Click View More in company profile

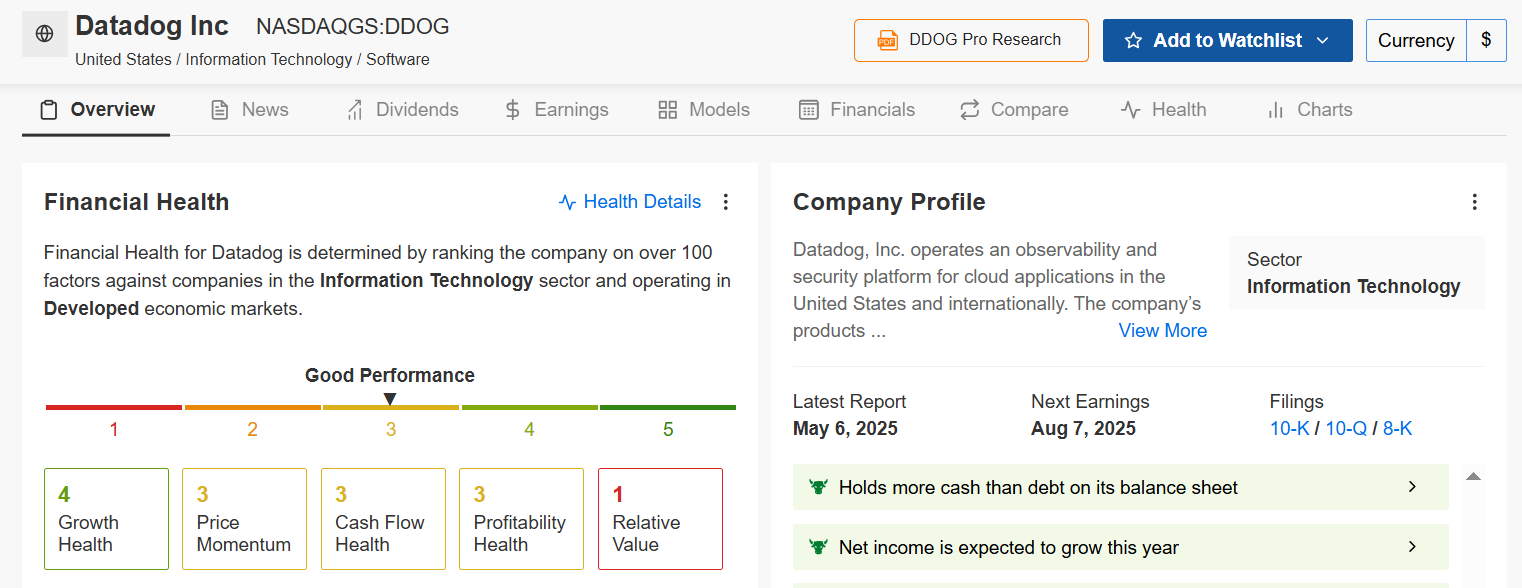(x=1162, y=331)
